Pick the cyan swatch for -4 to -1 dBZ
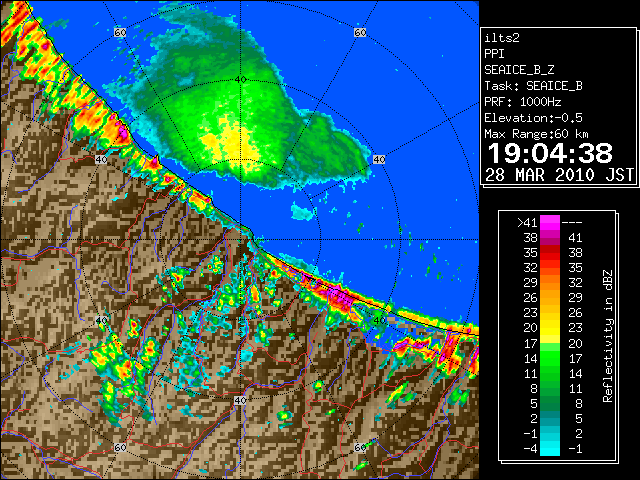 (550, 448)
